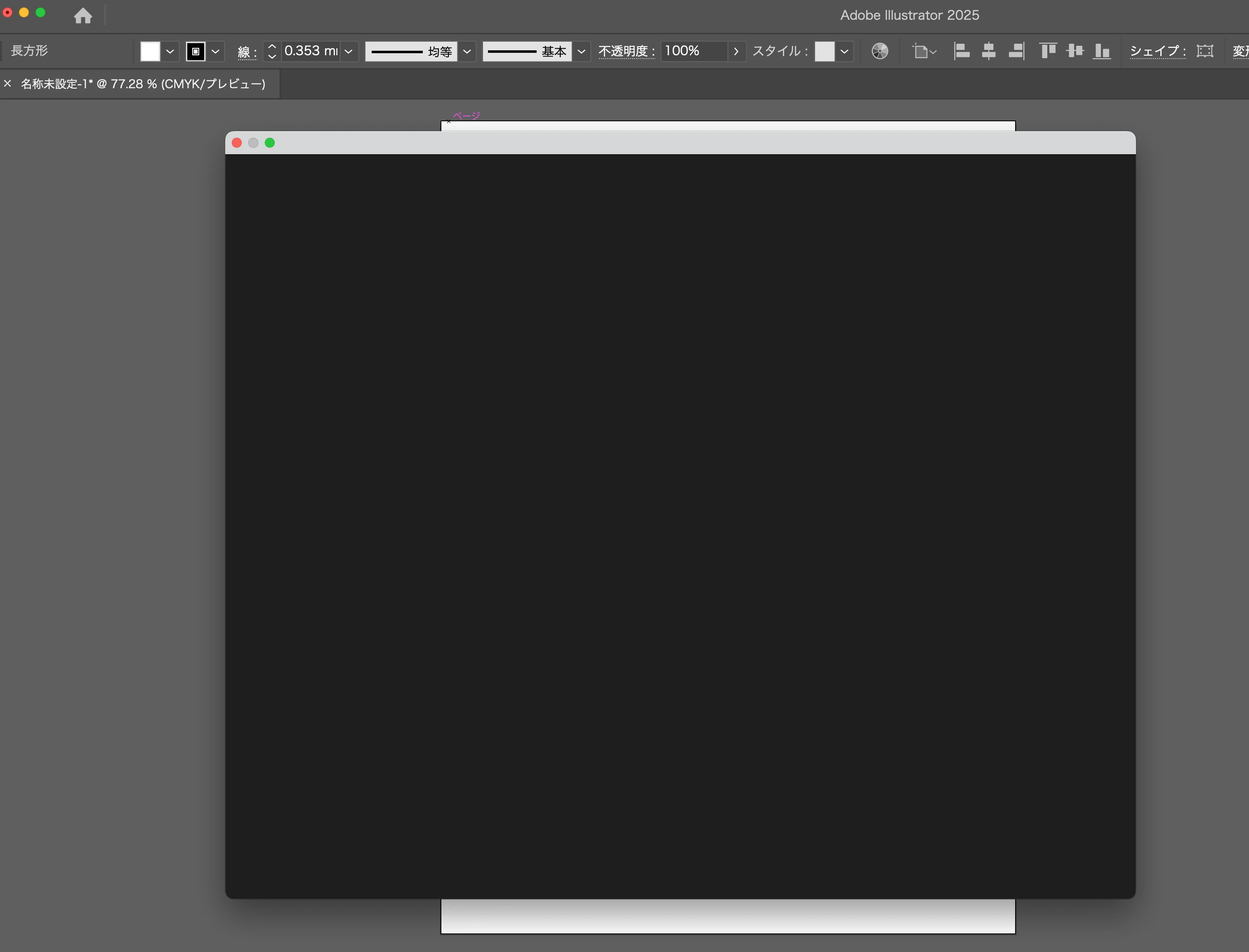Close the 名称未設定-1 document tab
Viewport: 1249px width, 952px height.
tap(7, 84)
